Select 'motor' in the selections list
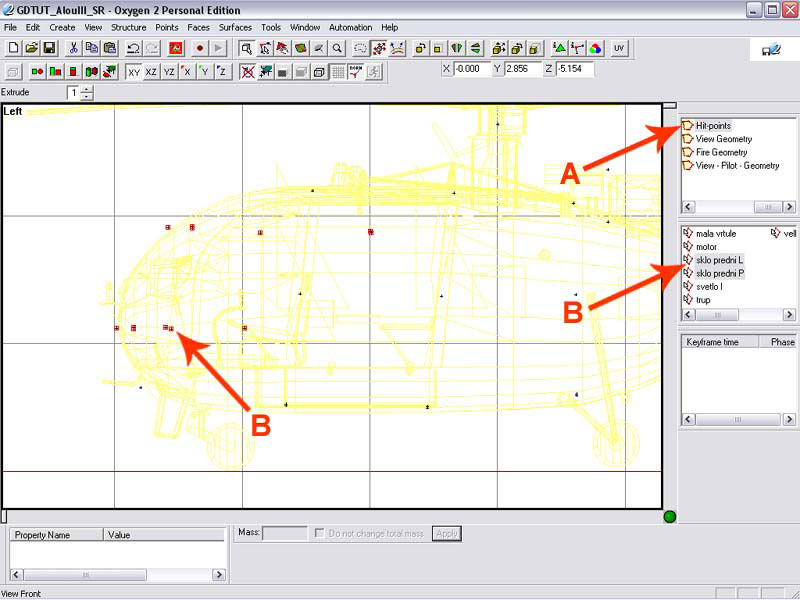The width and height of the screenshot is (800, 600). [x=706, y=247]
